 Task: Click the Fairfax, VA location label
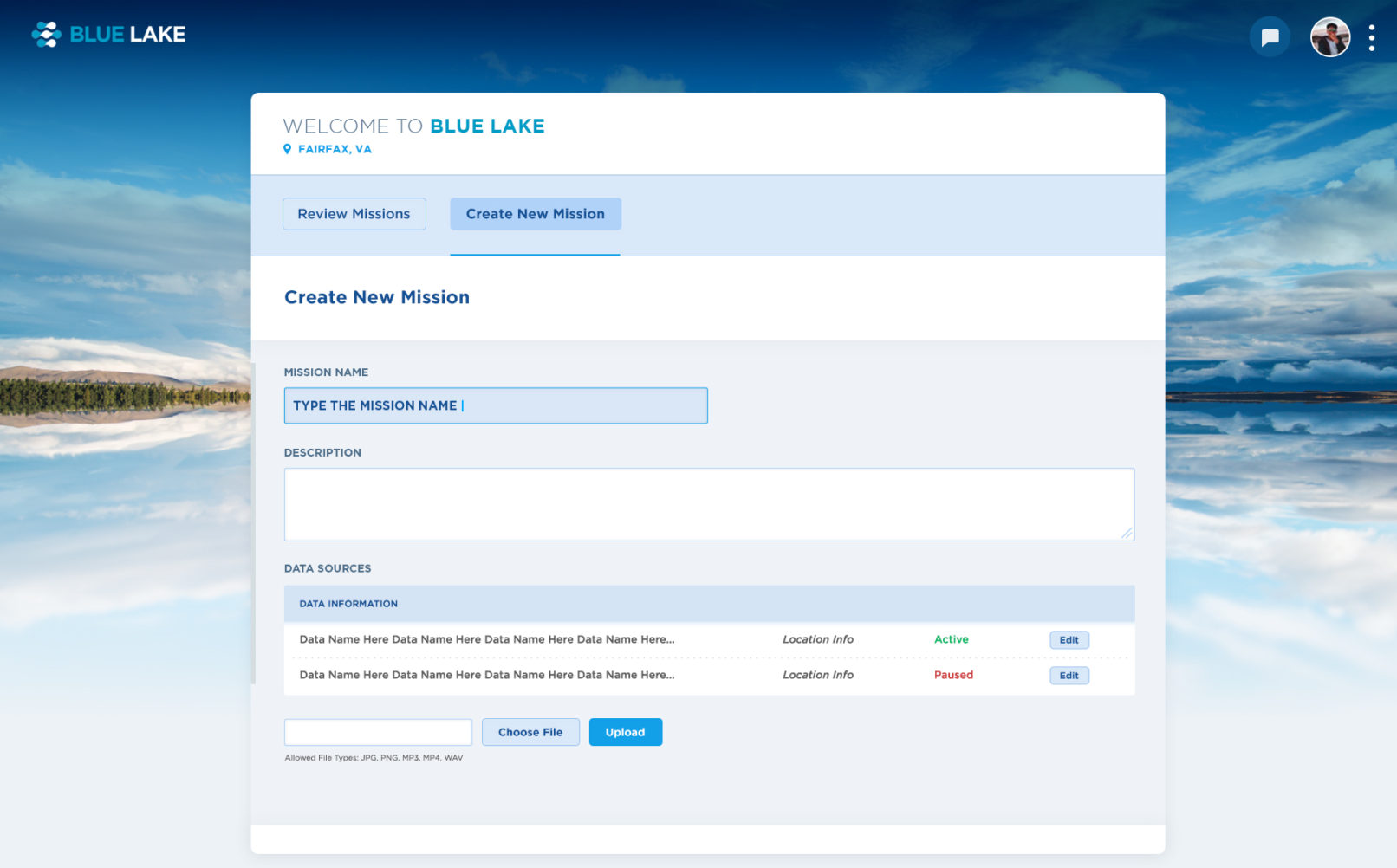335,149
